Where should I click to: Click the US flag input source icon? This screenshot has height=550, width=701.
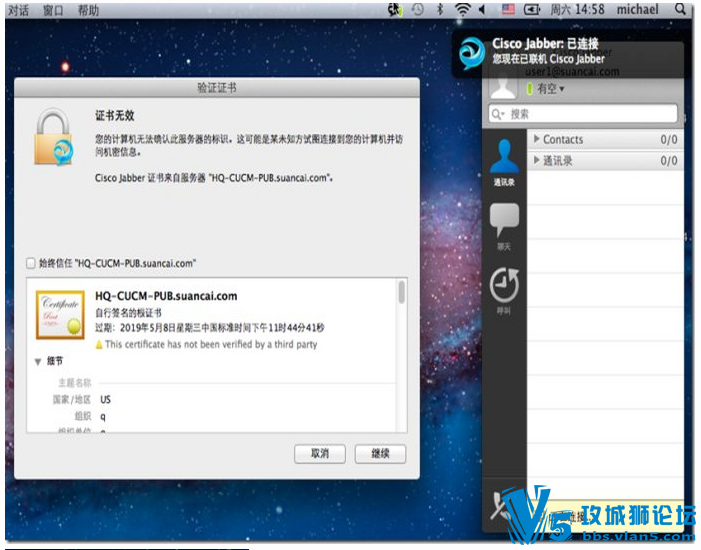pyautogui.click(x=508, y=9)
